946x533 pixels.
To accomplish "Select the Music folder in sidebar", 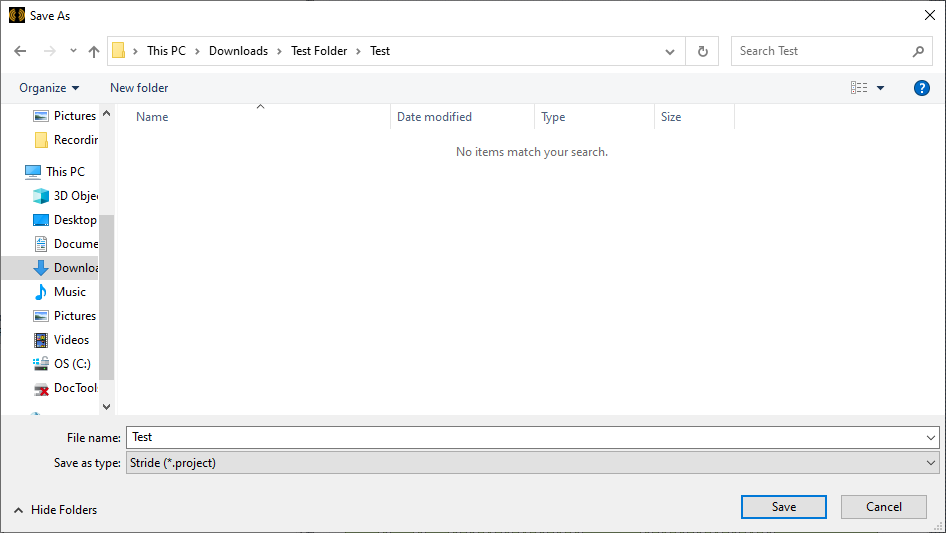I will (69, 292).
